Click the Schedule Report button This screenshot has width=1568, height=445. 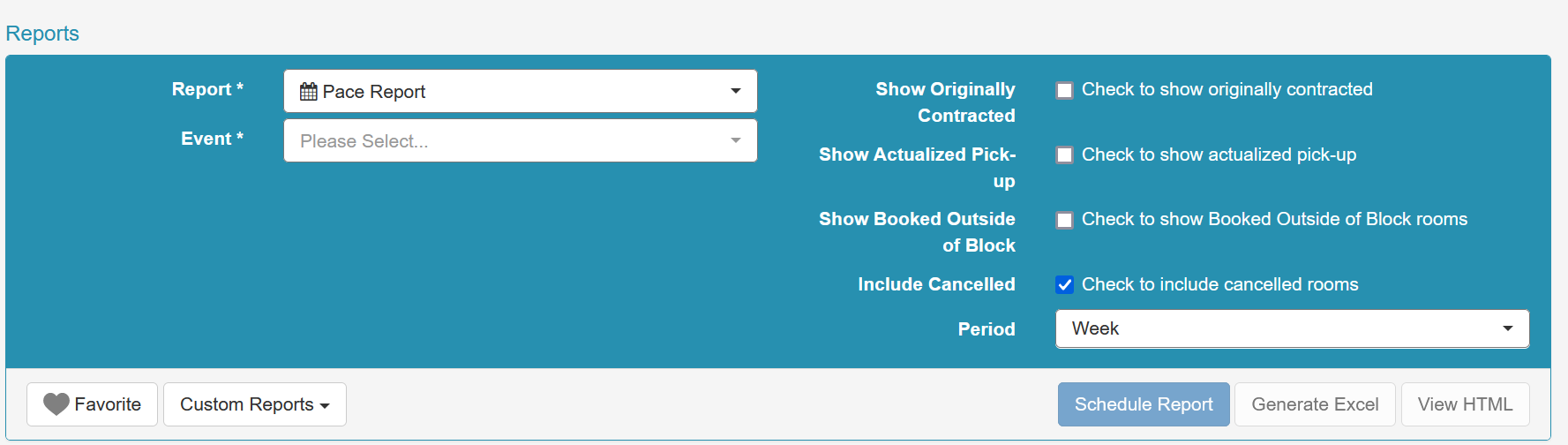[1144, 404]
